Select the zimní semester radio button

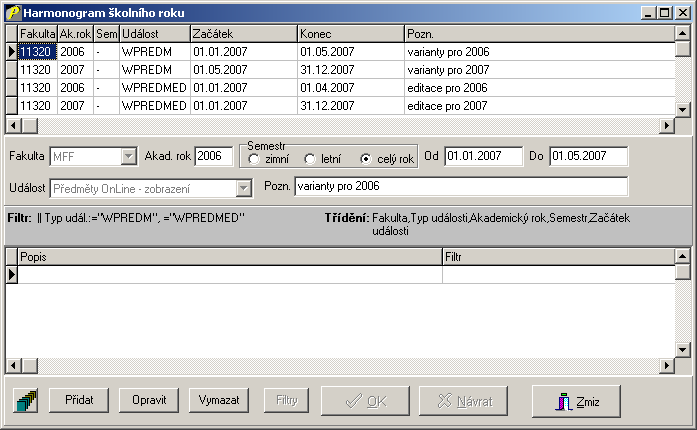254,159
